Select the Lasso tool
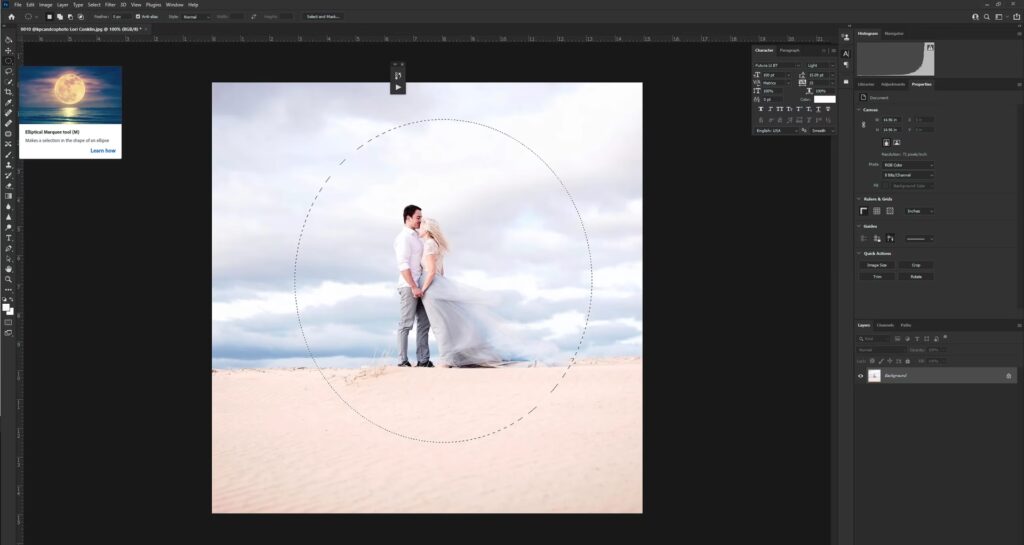 [9, 71]
